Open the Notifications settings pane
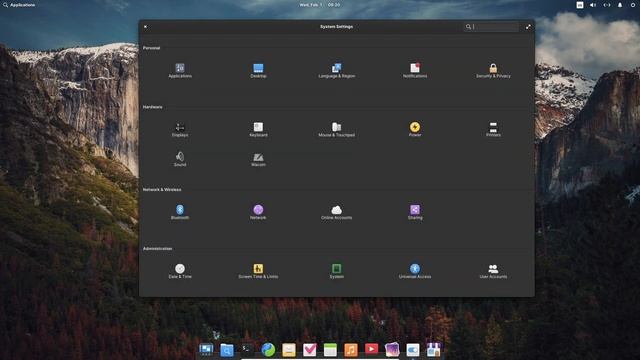The image size is (640, 360). pyautogui.click(x=415, y=70)
